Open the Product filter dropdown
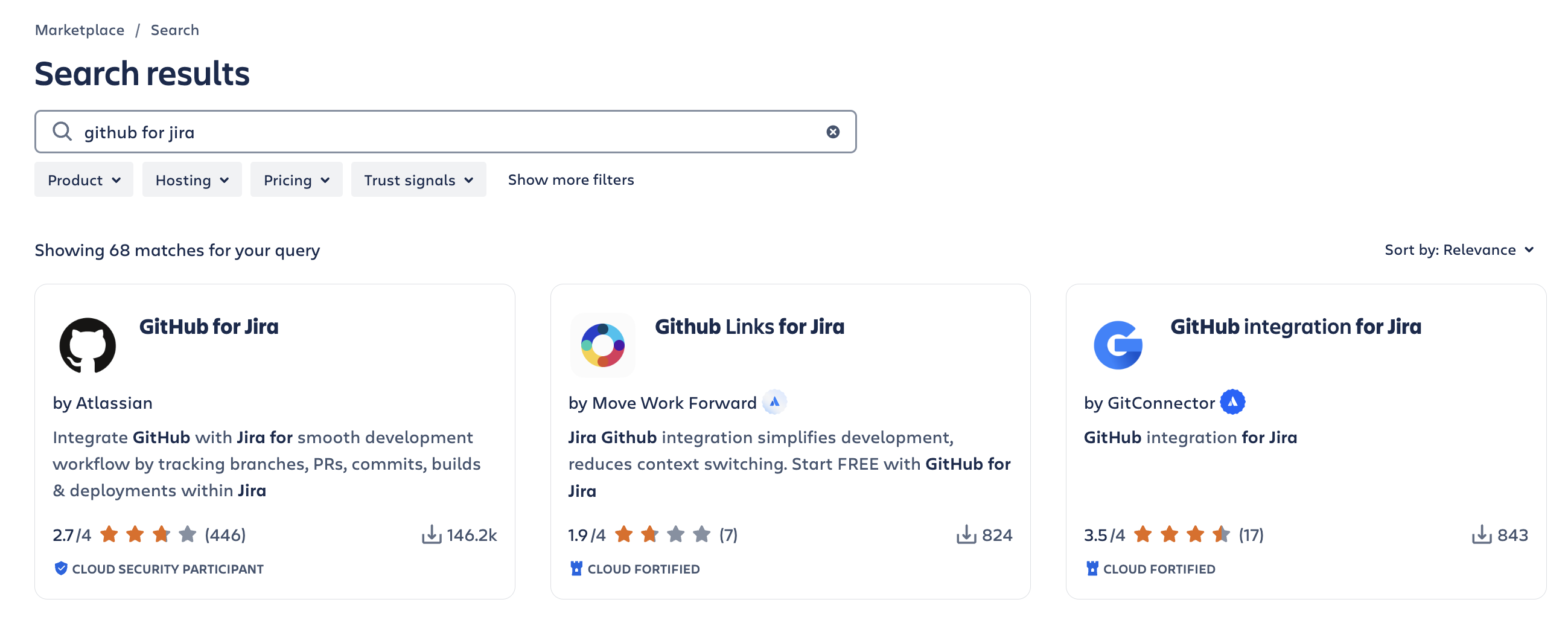Screen dimensions: 1568x617 coord(83,179)
